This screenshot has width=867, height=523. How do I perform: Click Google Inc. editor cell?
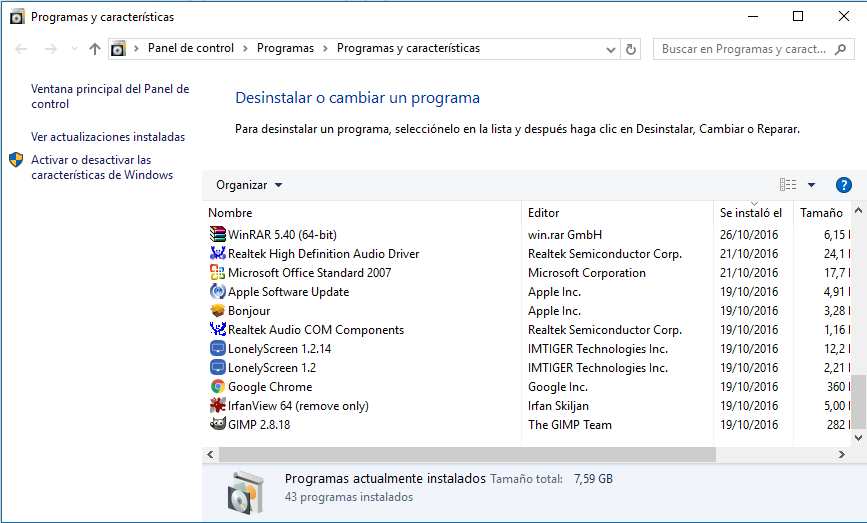[x=557, y=386]
